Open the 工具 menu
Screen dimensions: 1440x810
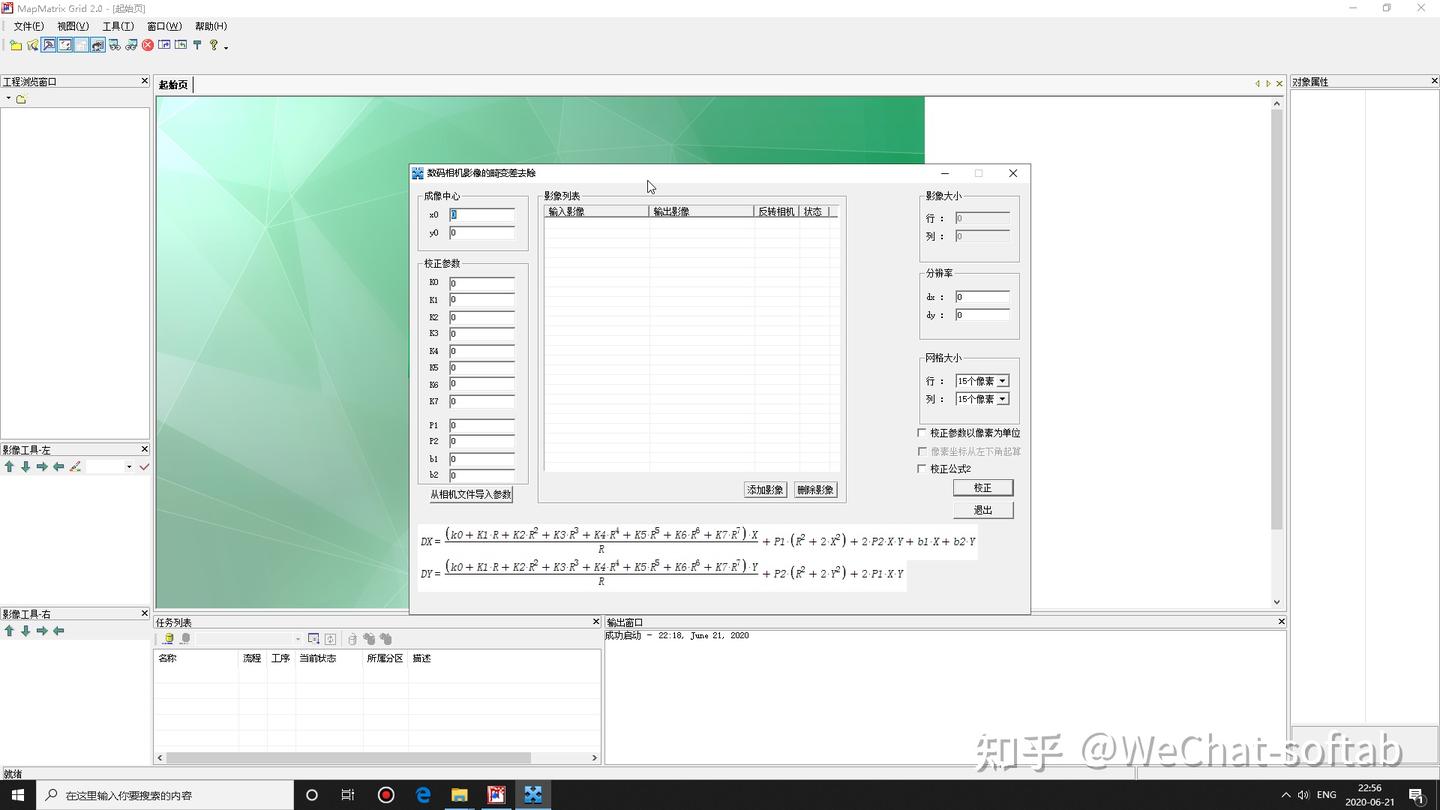click(117, 26)
